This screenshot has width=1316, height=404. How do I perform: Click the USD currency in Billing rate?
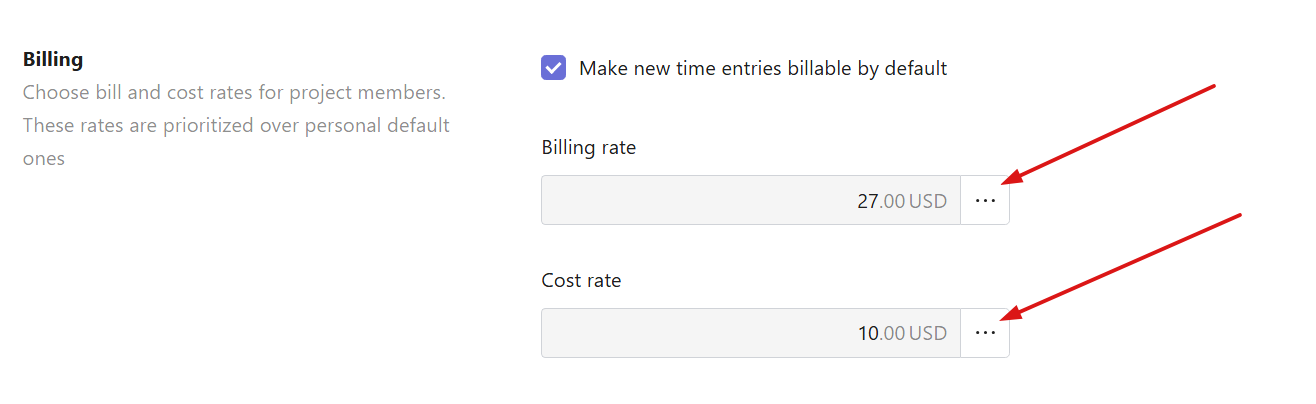click(x=928, y=201)
